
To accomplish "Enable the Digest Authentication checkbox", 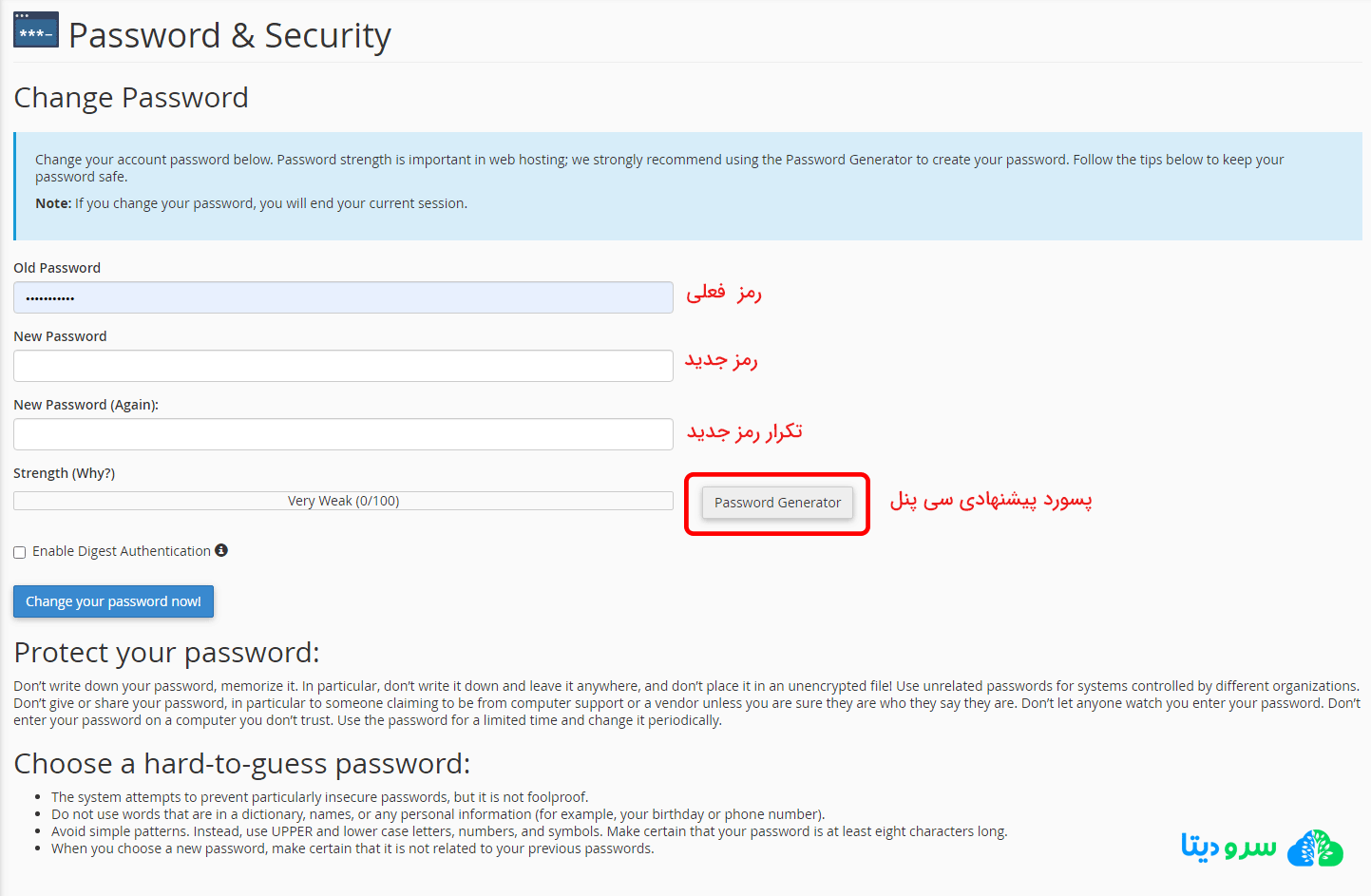I will [x=20, y=552].
